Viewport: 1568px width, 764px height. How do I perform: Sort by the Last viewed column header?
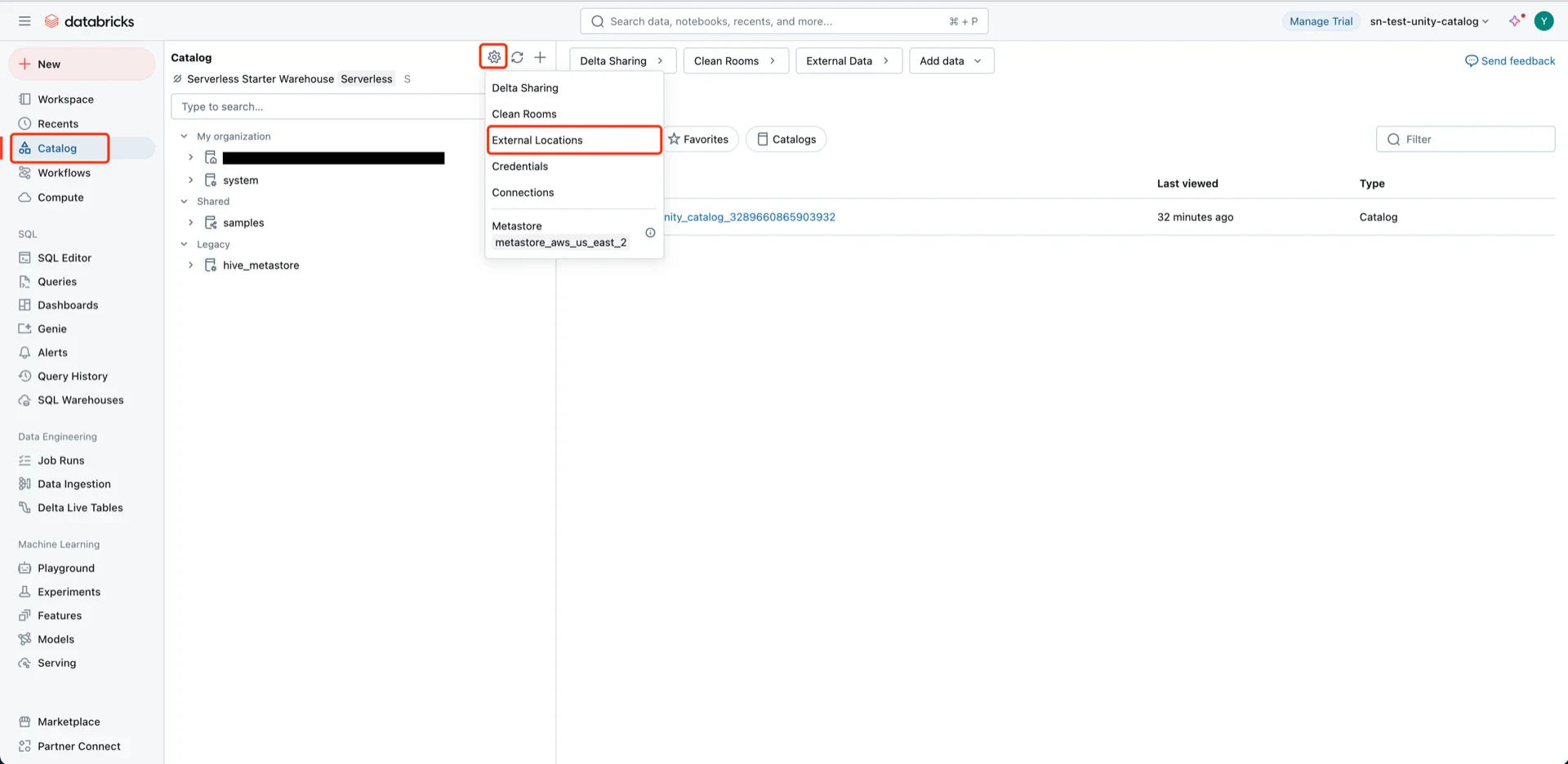pos(1187,184)
